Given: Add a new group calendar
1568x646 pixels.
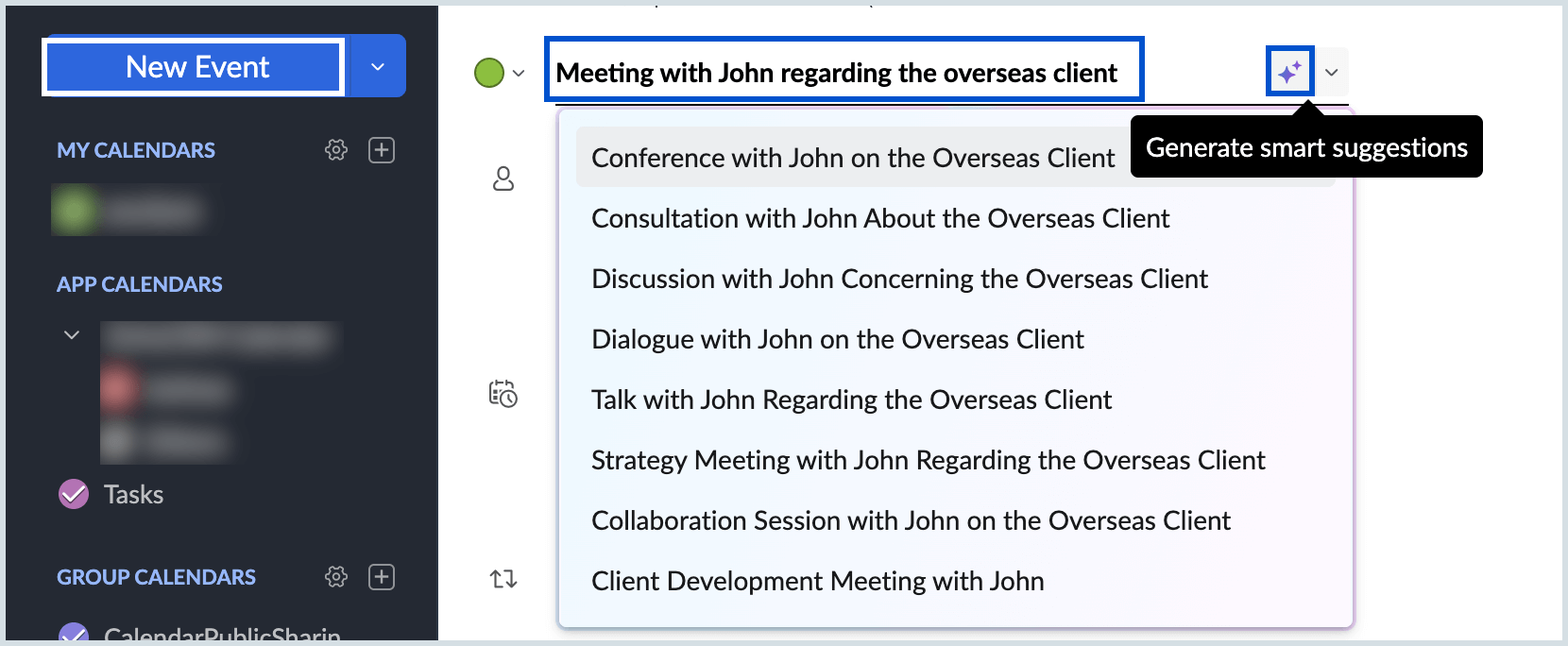Looking at the screenshot, I should tap(382, 577).
